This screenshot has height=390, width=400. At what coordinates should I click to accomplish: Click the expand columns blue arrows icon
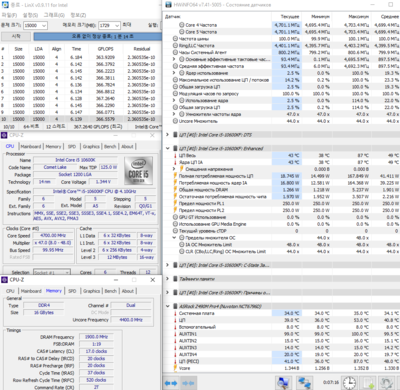(x=171, y=383)
